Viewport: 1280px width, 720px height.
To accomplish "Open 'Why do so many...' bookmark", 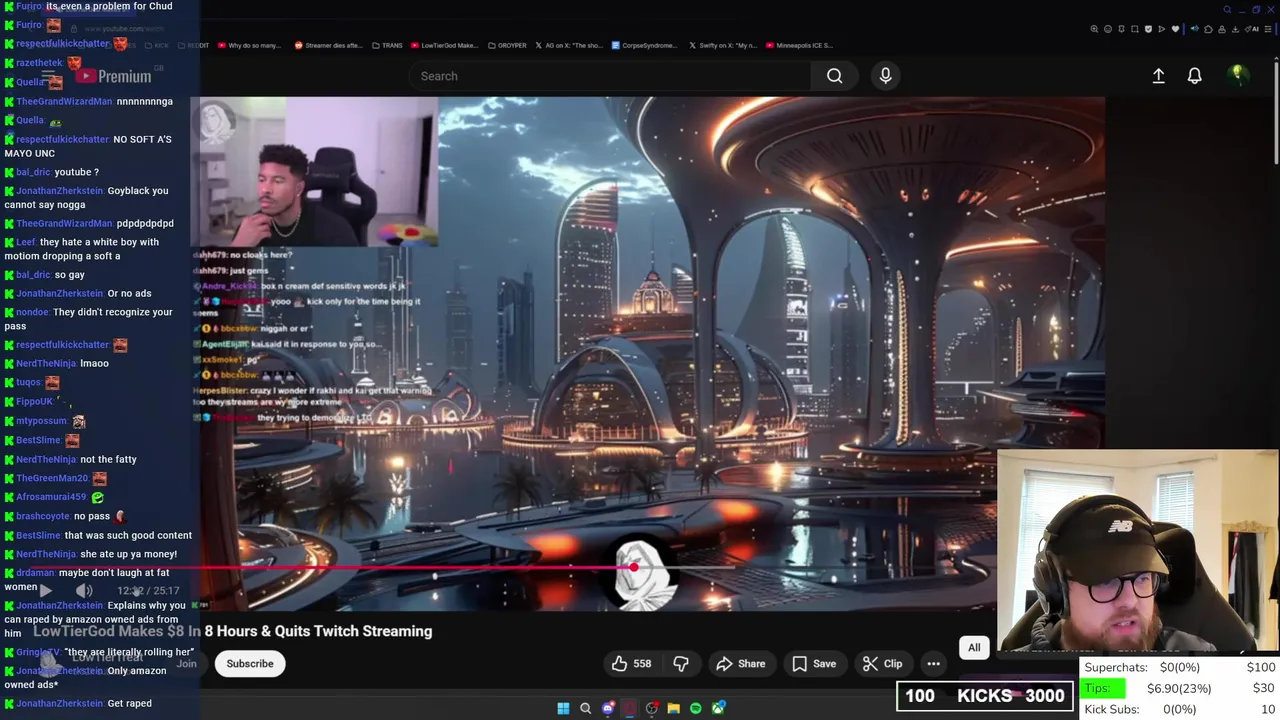I will click(248, 45).
